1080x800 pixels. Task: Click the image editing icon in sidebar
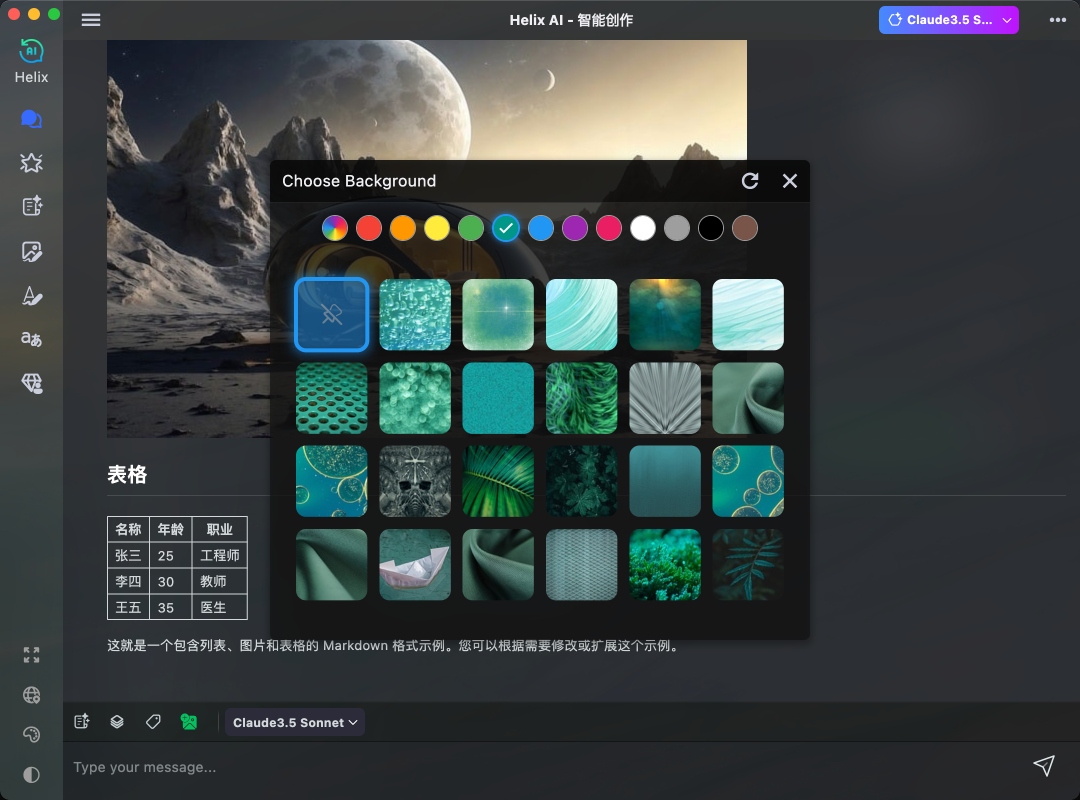pyautogui.click(x=31, y=251)
